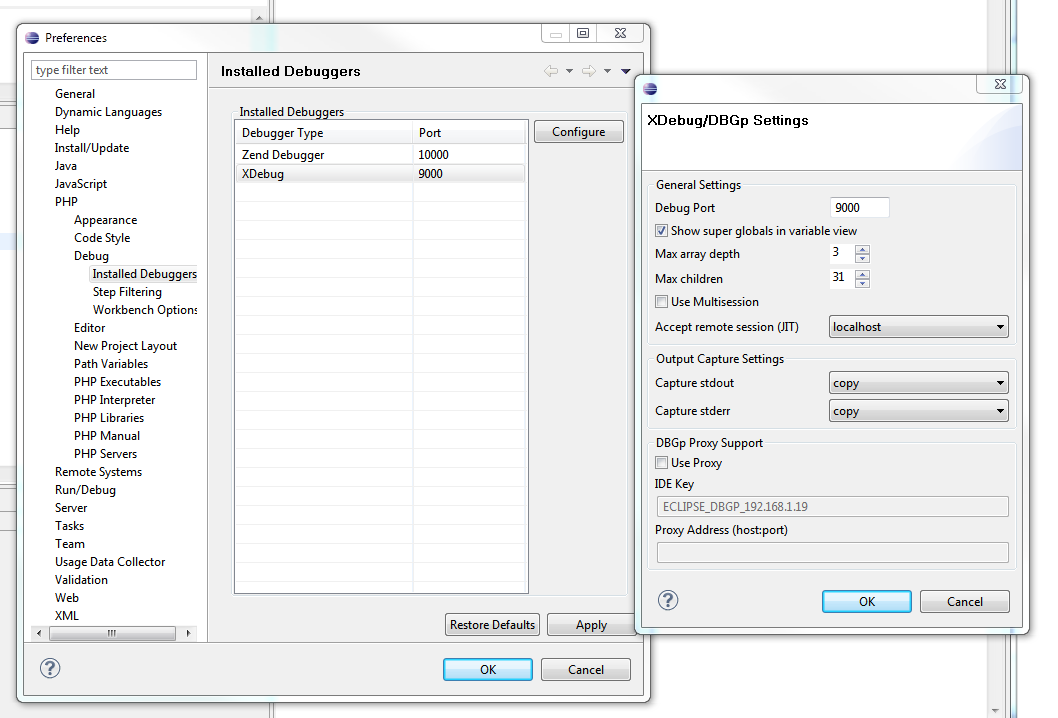Click back navigation arrow in Preferences header
Screen dimensions: 1058x718
pos(551,71)
